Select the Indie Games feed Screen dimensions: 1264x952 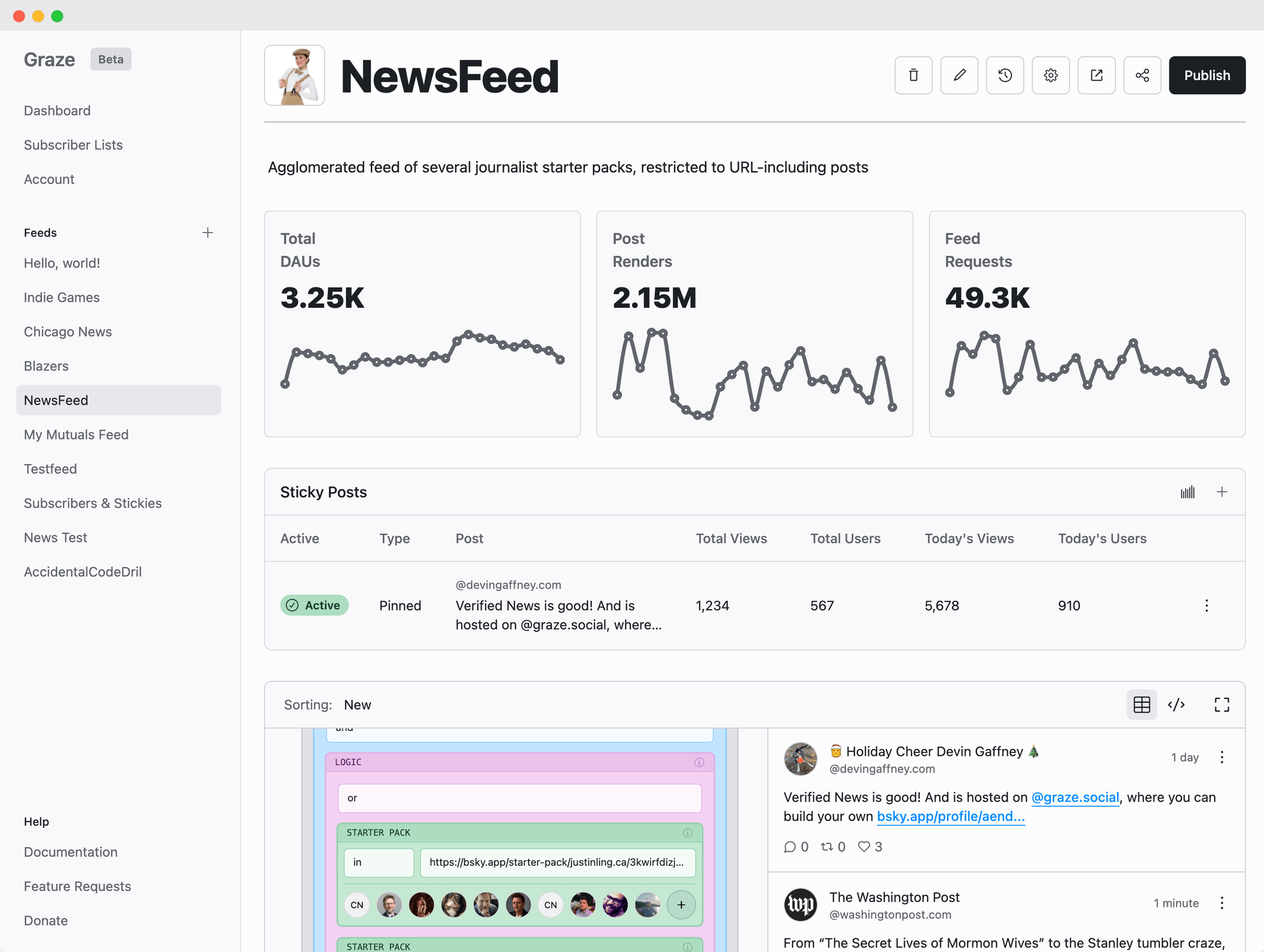(x=62, y=297)
